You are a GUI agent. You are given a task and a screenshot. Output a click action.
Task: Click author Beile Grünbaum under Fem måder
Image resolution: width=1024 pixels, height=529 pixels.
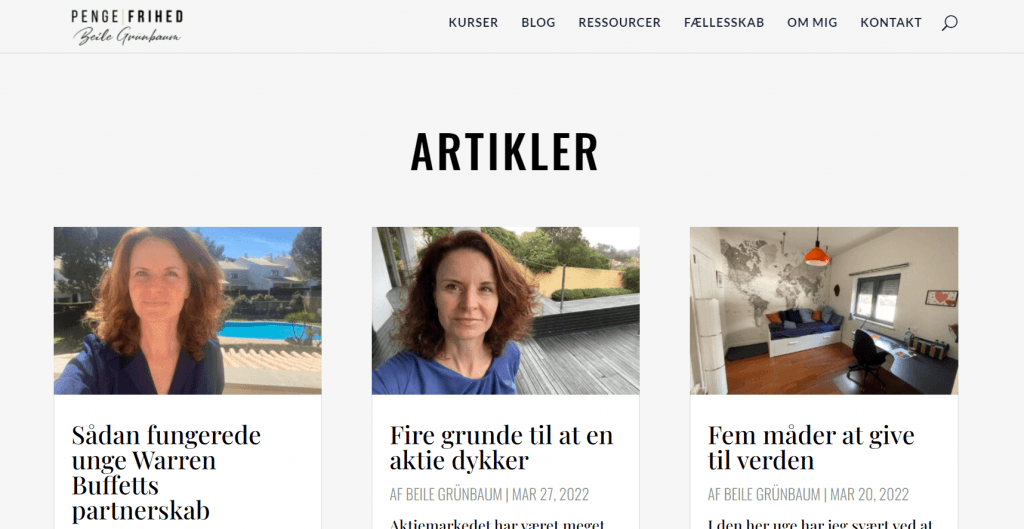click(x=772, y=494)
